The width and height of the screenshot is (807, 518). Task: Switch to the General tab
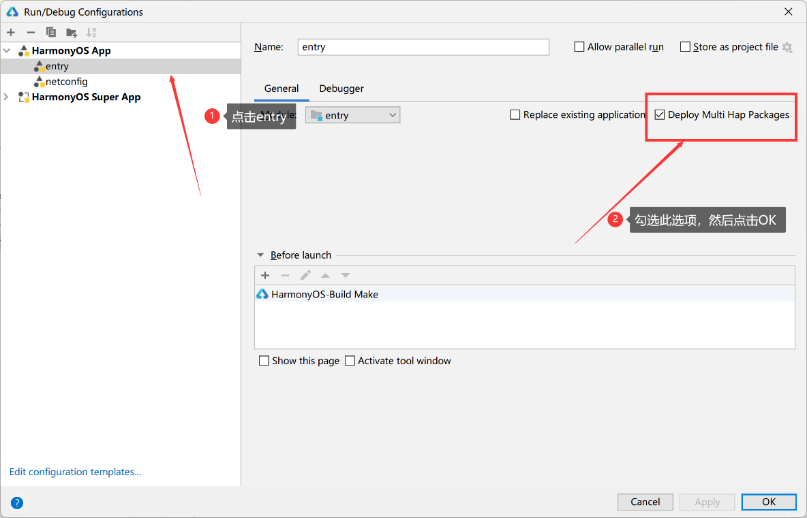coord(281,89)
